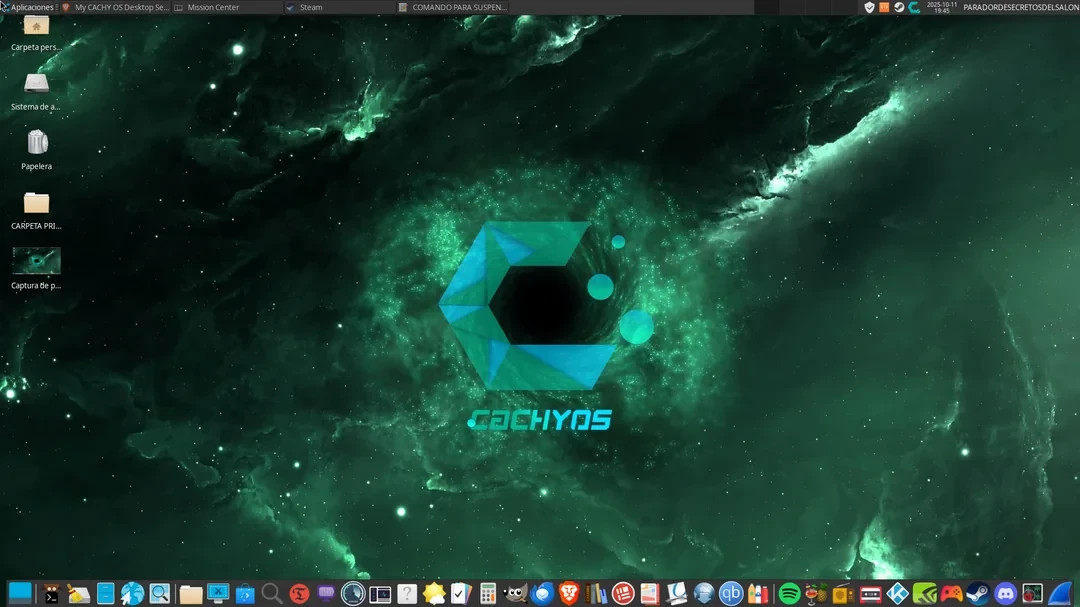
Task: Open the Aplicaciones menu
Action: 28,7
